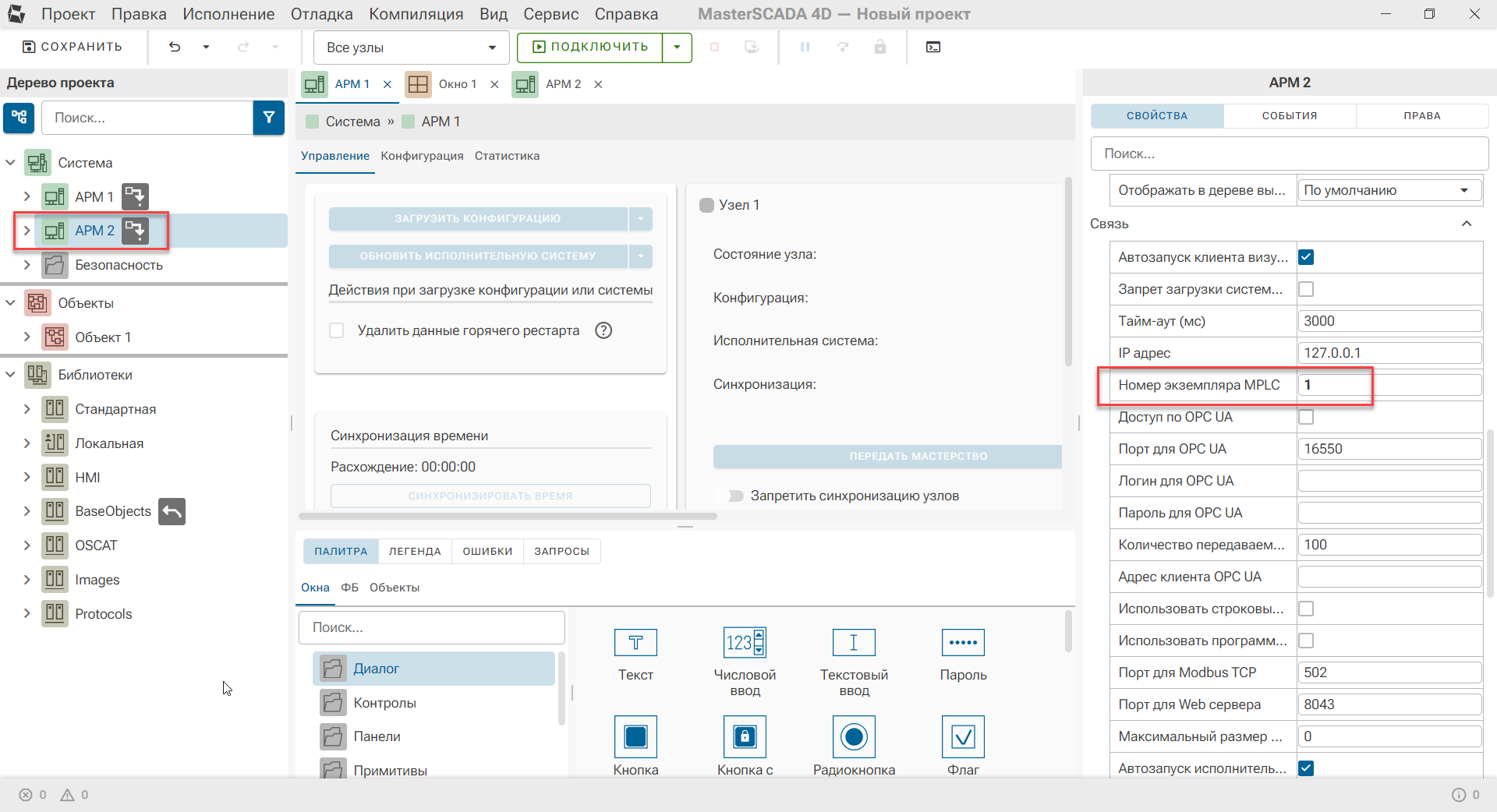Select the Объекты node icon in tree
The height and width of the screenshot is (812, 1497).
click(37, 303)
